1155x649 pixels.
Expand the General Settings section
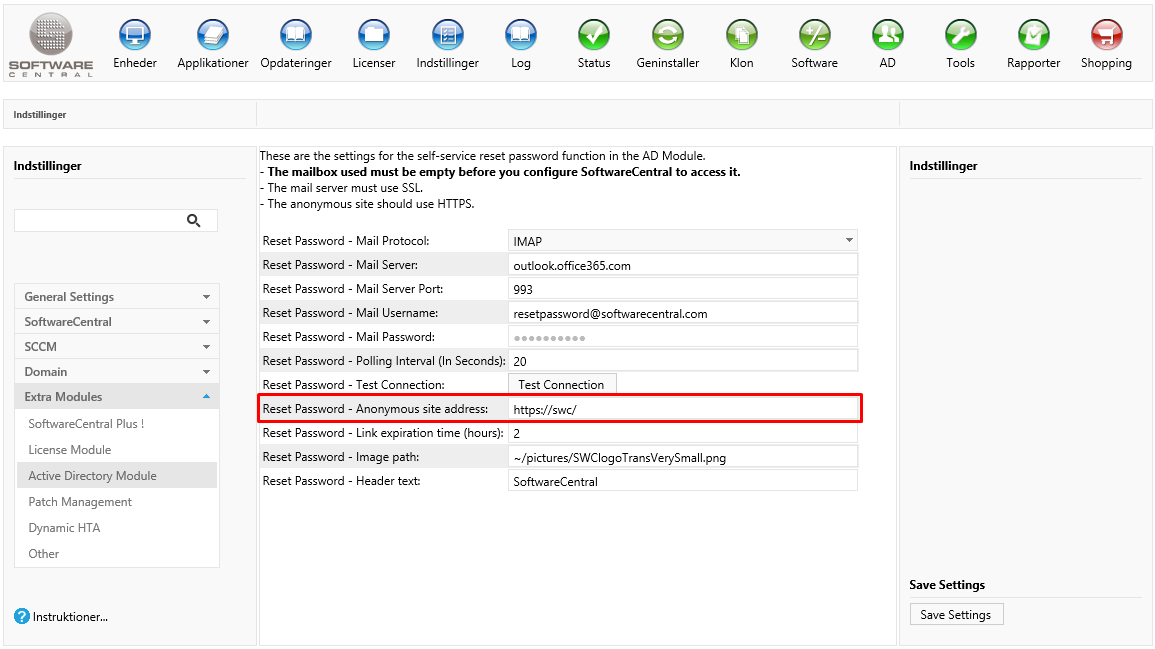pos(117,297)
